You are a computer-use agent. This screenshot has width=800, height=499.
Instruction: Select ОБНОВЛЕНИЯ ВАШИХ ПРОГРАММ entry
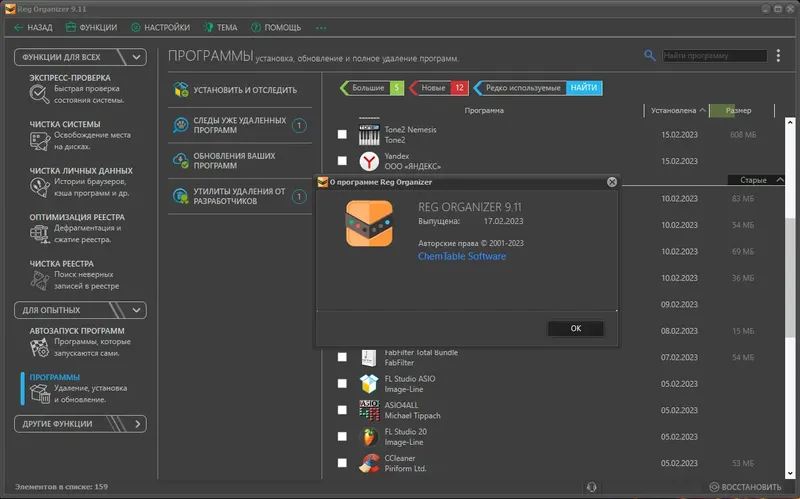pos(240,161)
